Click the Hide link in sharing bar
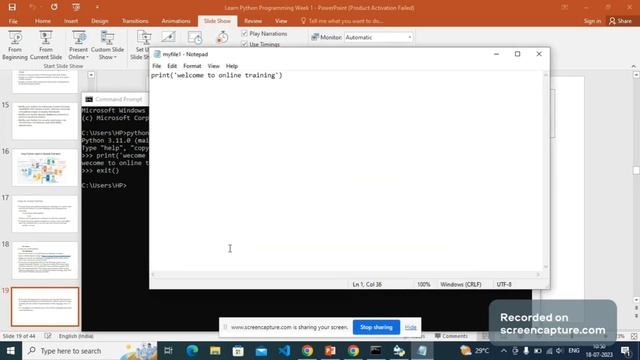Viewport: 640px width, 360px height. (x=411, y=327)
